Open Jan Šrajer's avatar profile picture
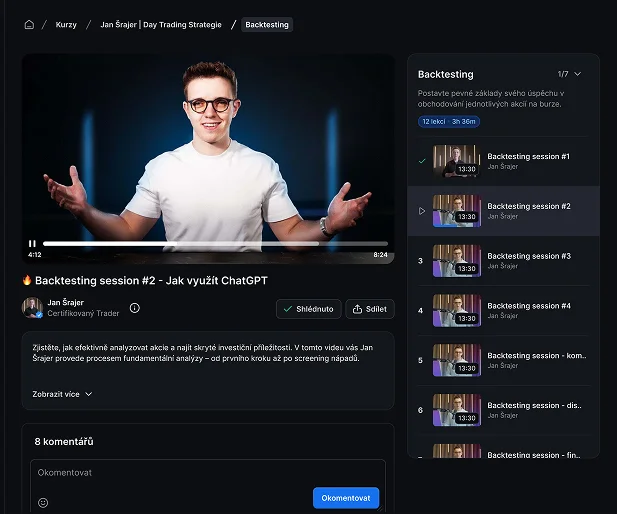 pos(32,307)
